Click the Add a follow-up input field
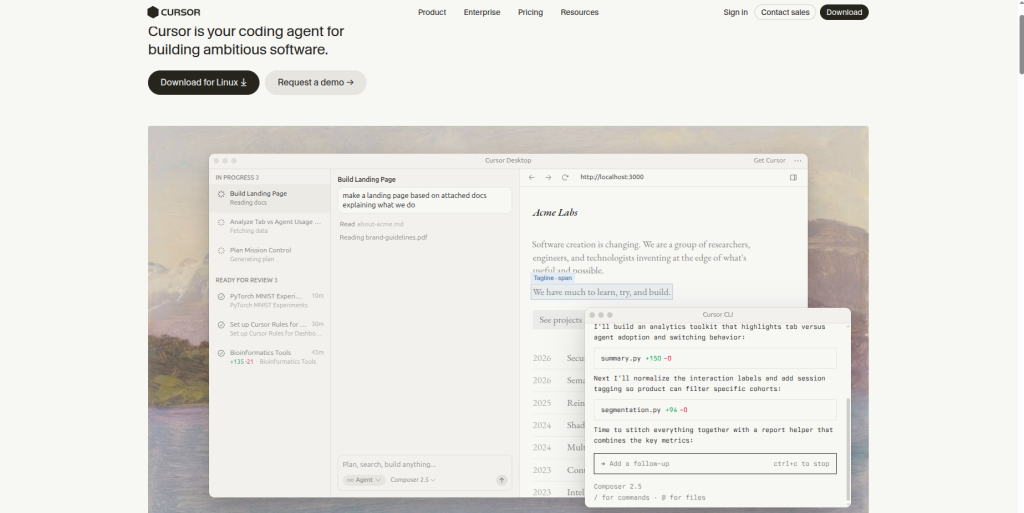 [715, 463]
